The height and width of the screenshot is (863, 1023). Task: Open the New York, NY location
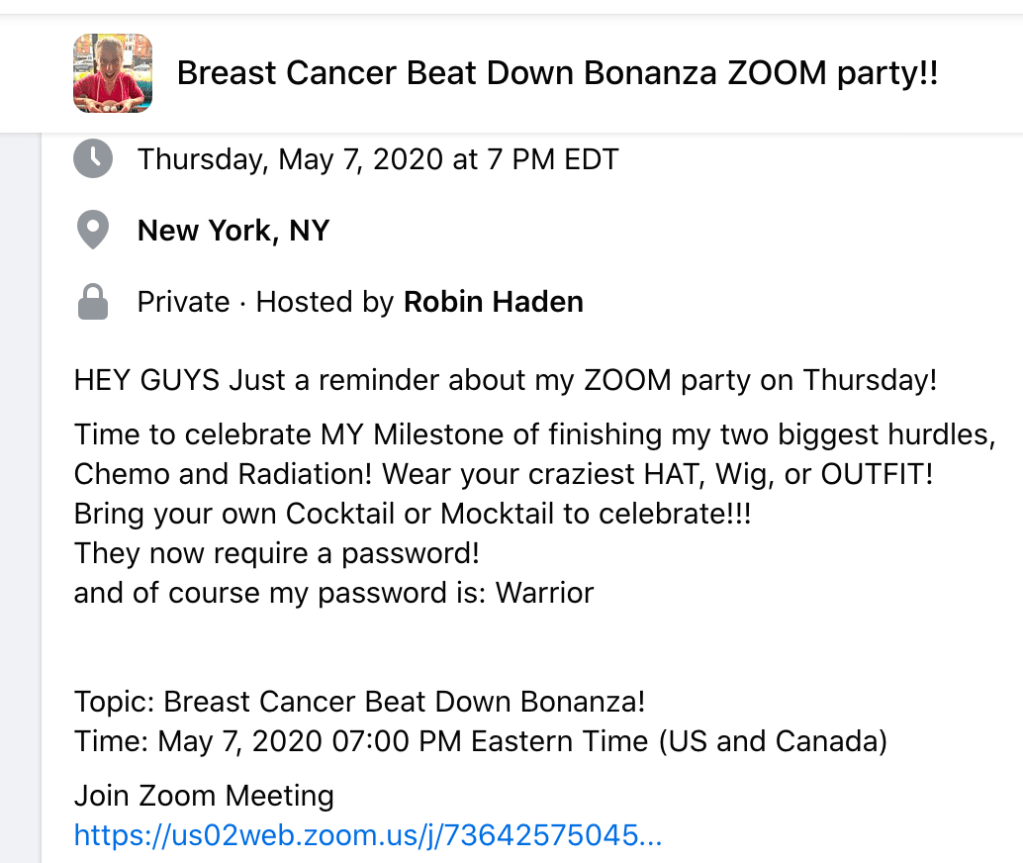click(x=233, y=231)
